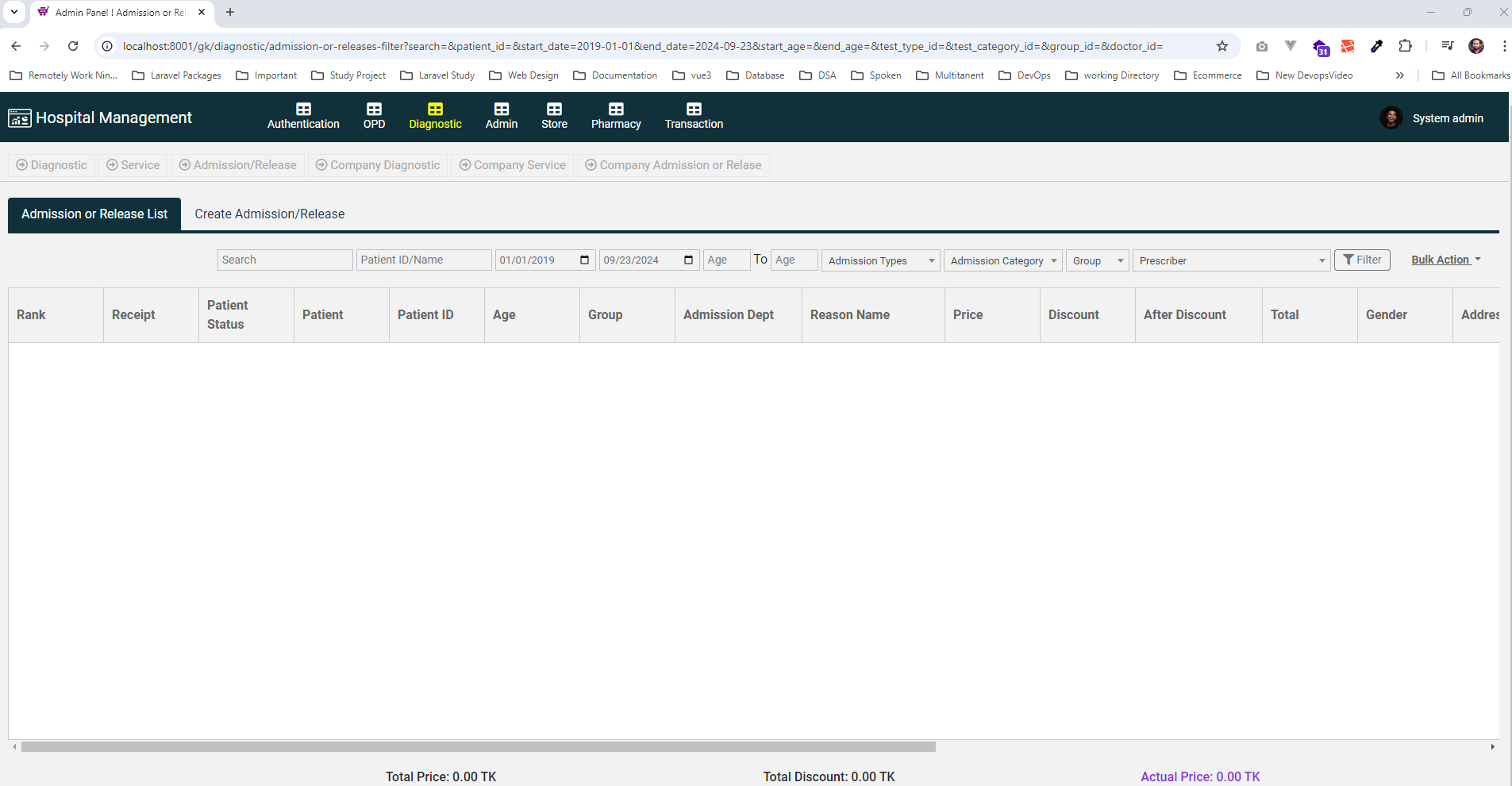Screen dimensions: 1512x786
Task: Open the Admin module icon
Action: (502, 110)
